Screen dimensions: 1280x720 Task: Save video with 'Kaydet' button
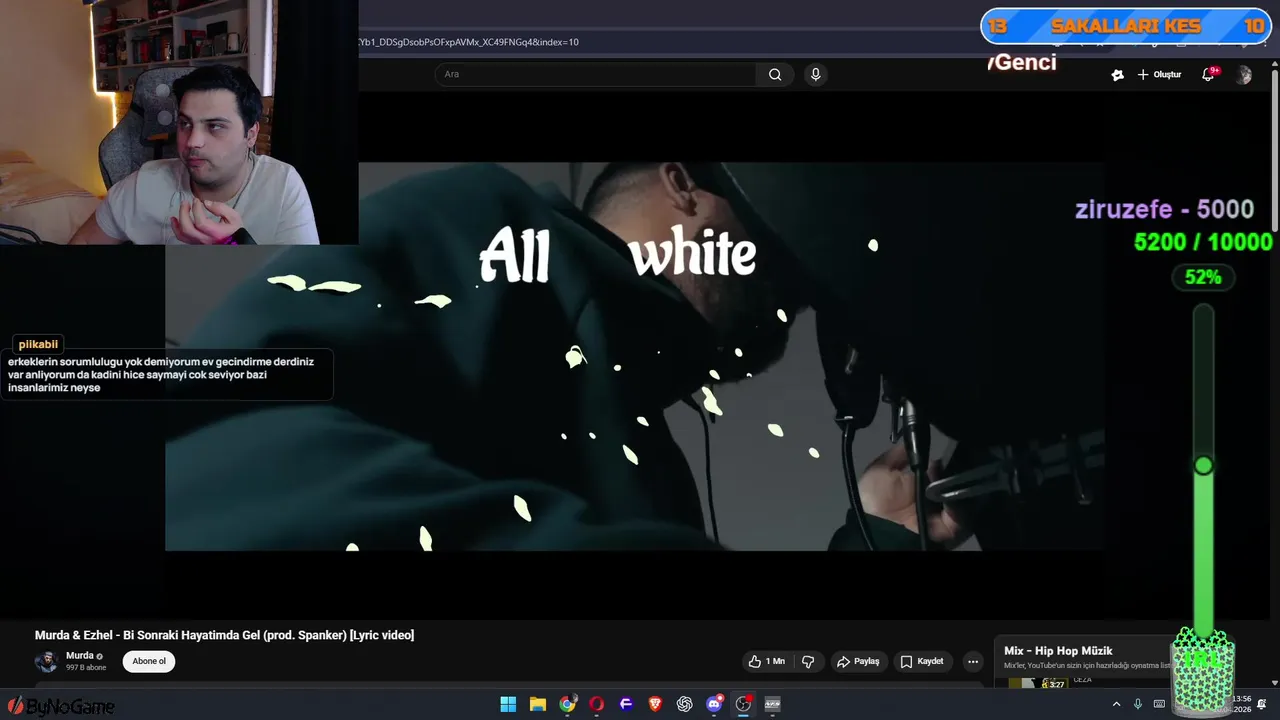(x=922, y=661)
